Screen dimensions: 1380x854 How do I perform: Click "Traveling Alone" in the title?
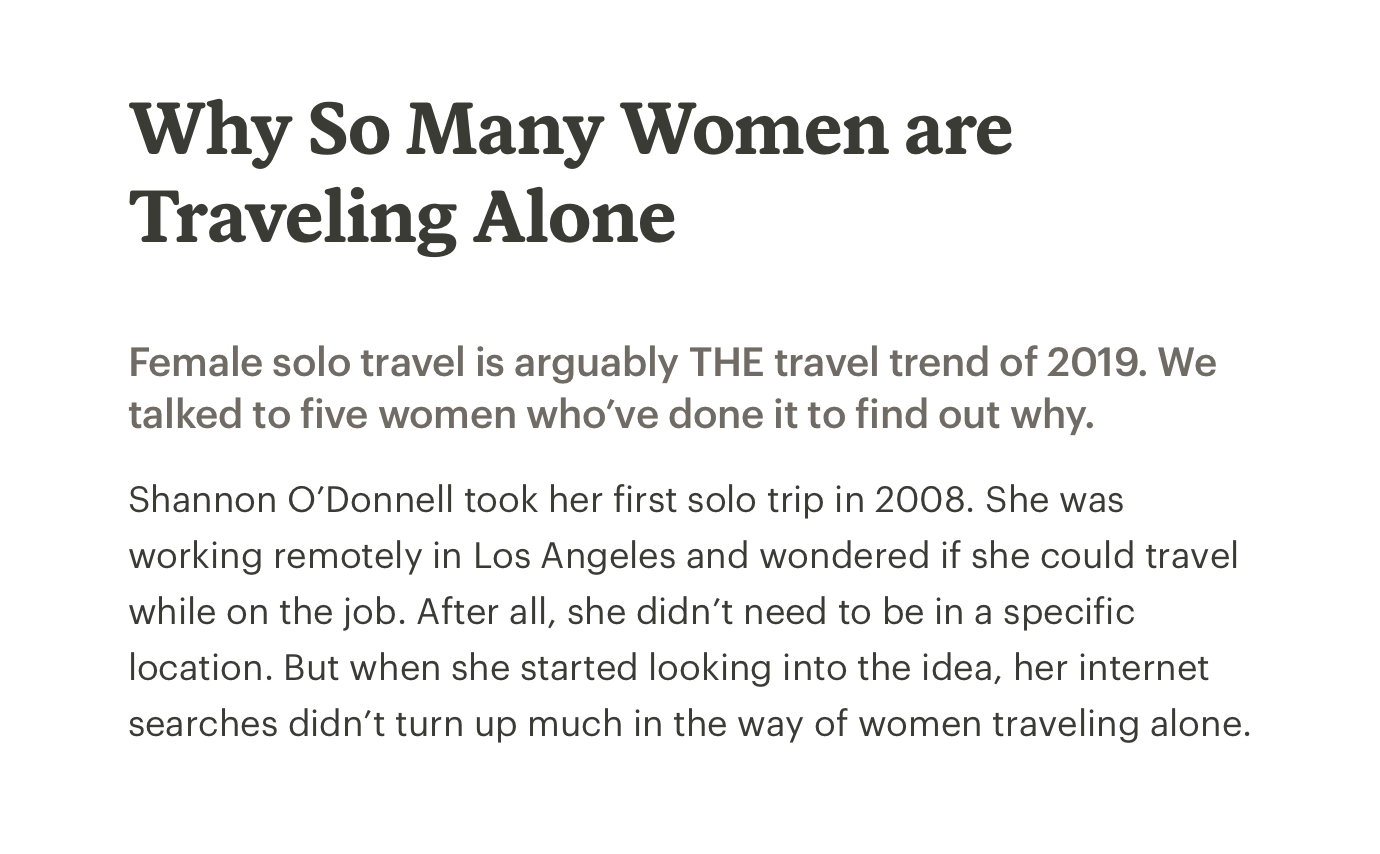coord(402,219)
